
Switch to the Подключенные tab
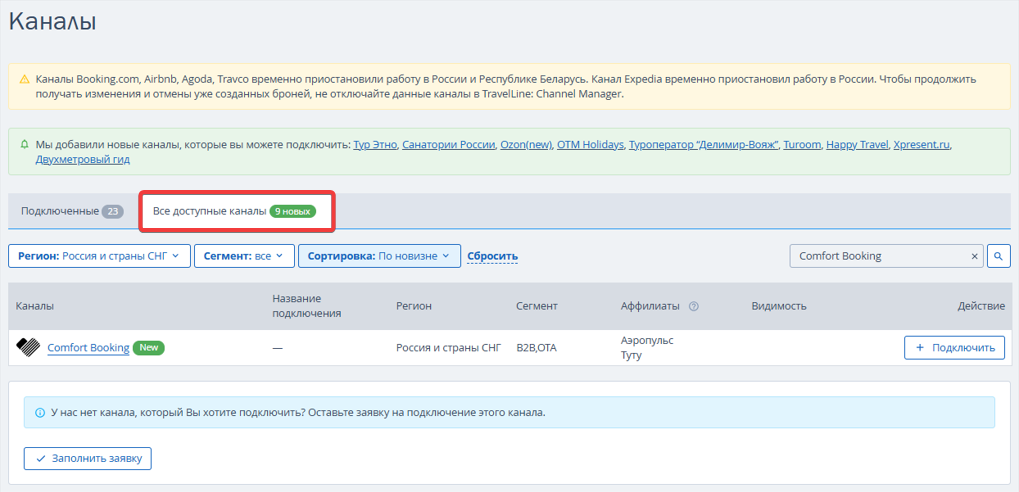tap(72, 211)
